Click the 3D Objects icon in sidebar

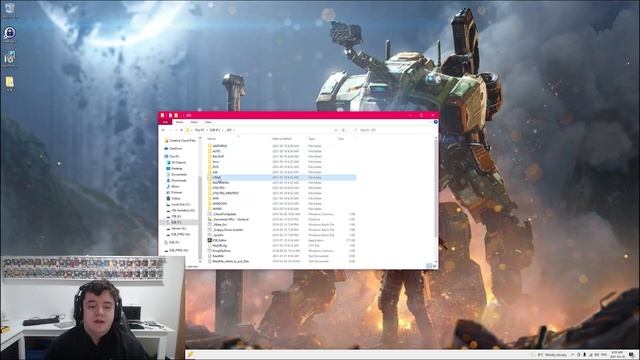[x=168, y=162]
